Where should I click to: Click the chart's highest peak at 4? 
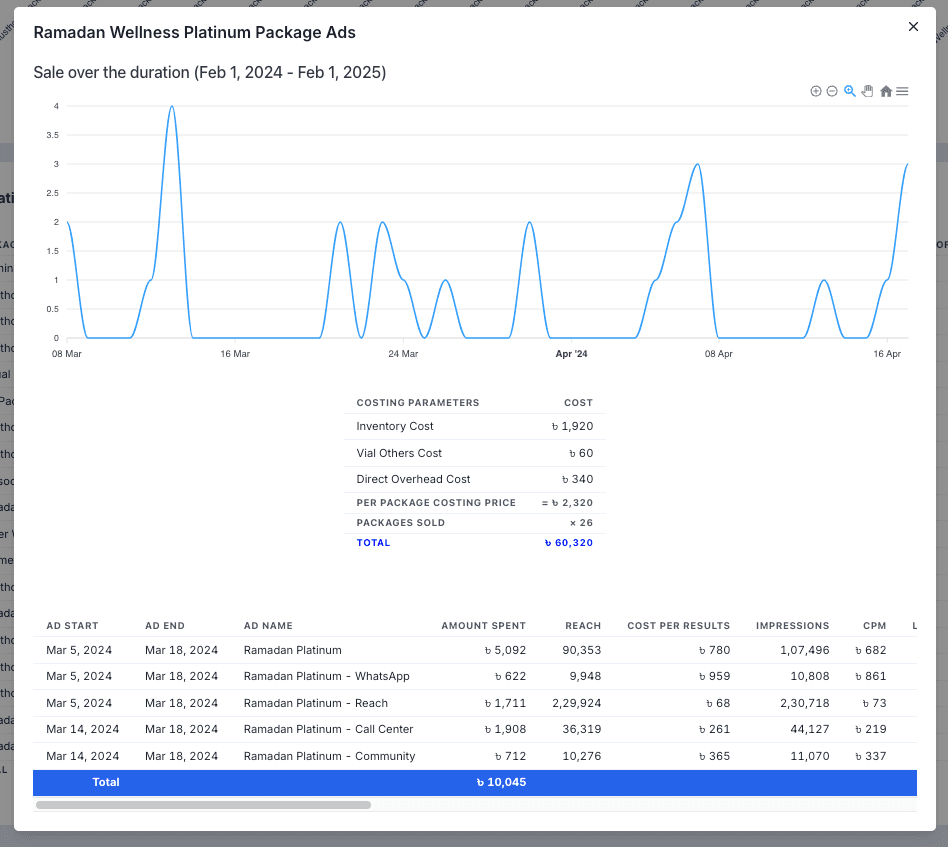(x=172, y=107)
